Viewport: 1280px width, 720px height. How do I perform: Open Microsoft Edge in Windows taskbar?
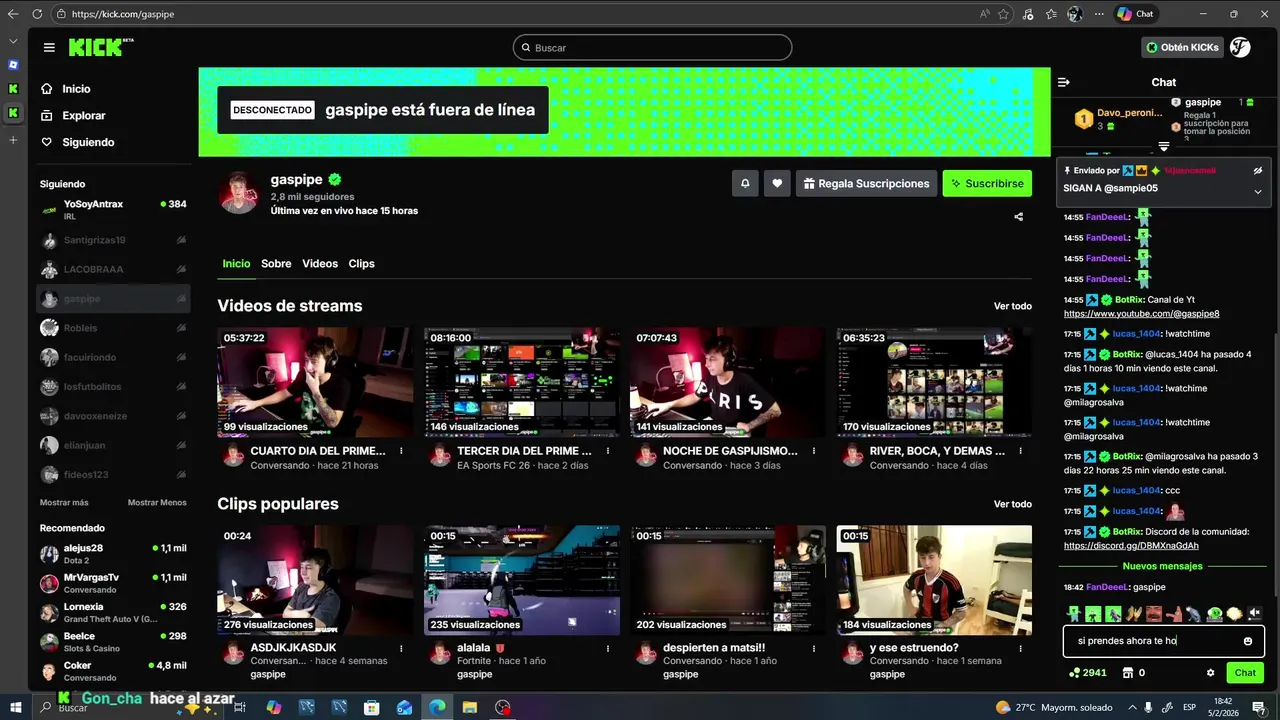[437, 707]
